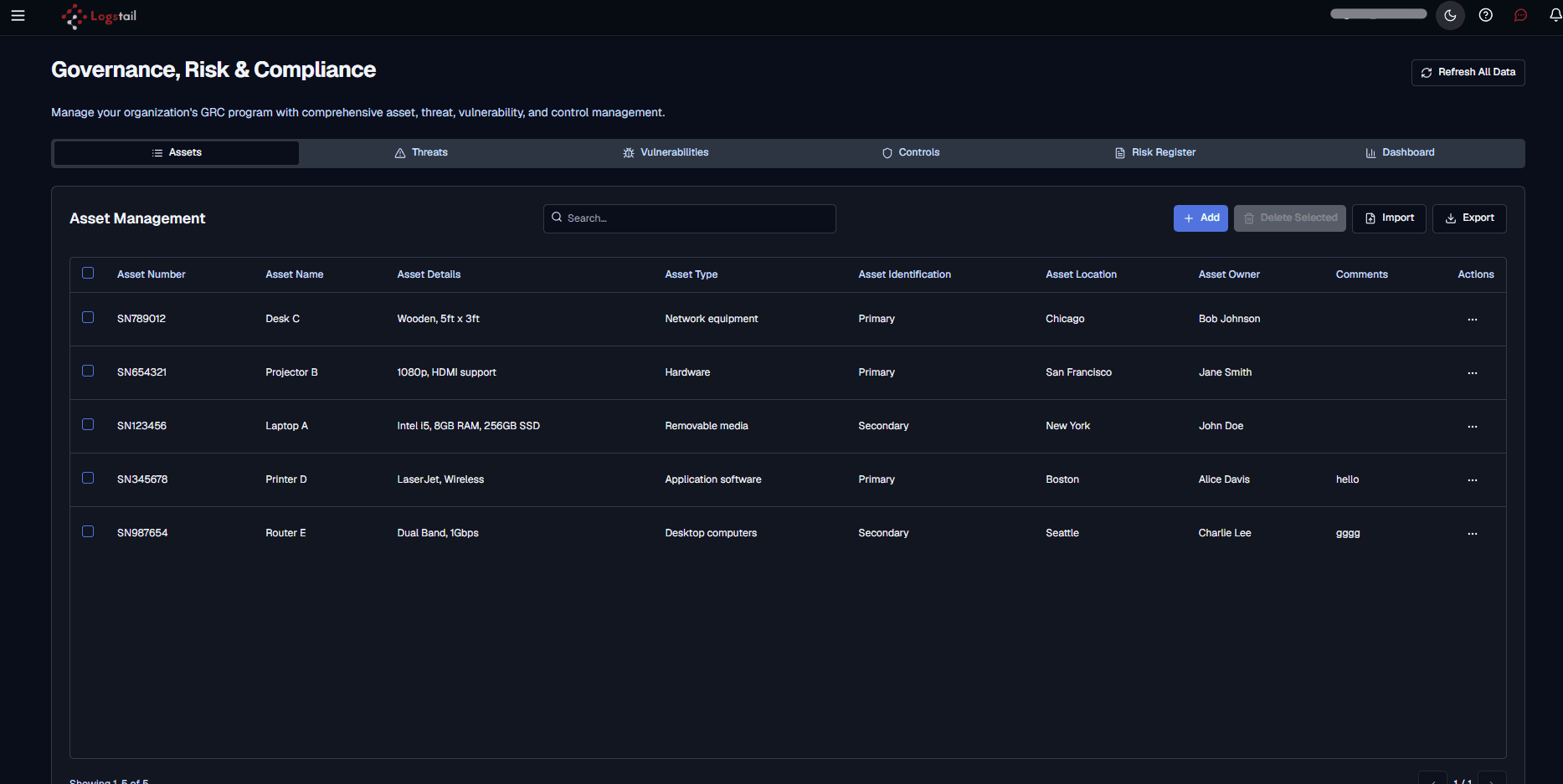Open the Risk Register tab
1563x784 pixels.
click(1155, 152)
